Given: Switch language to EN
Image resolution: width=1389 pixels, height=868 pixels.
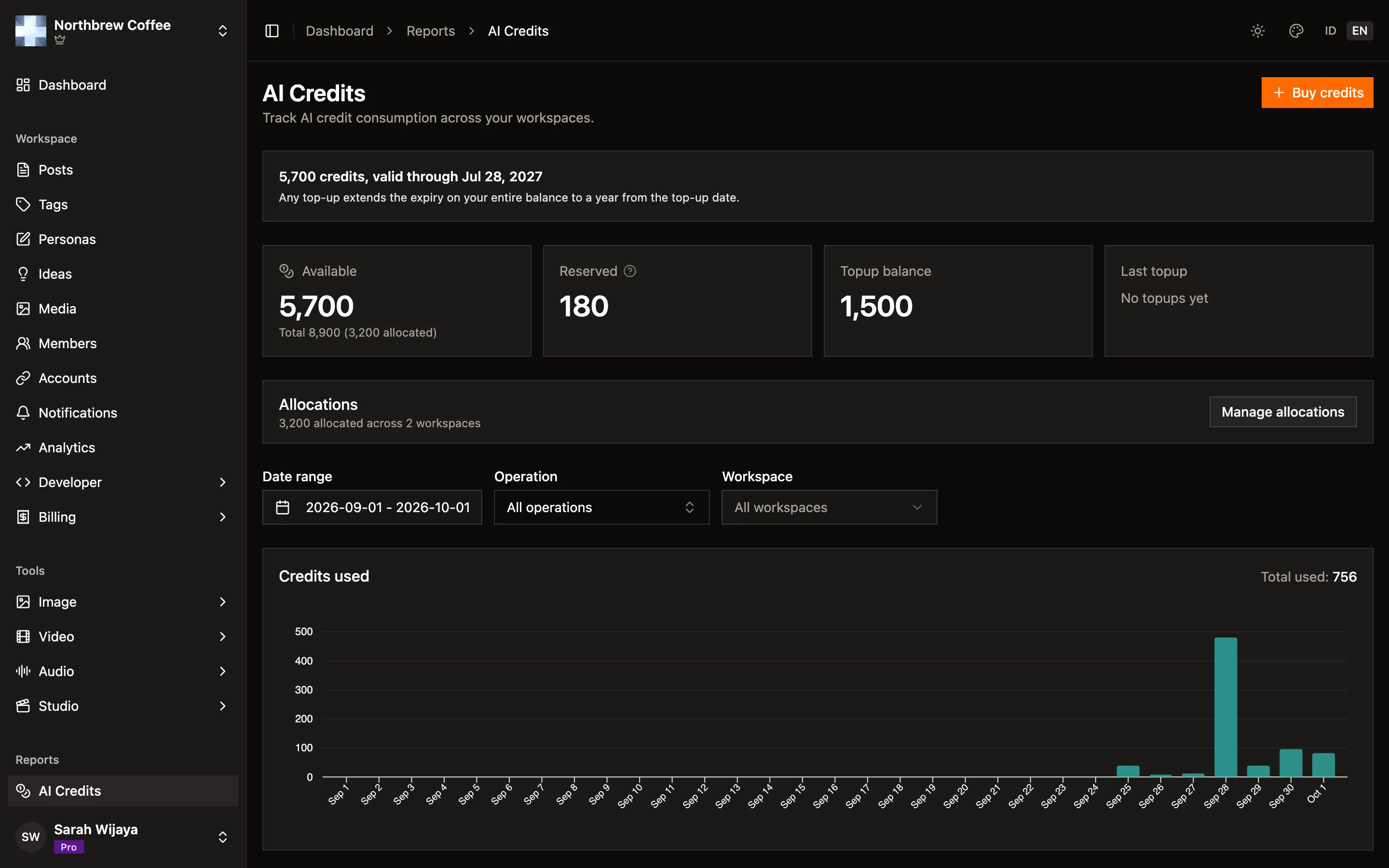Looking at the screenshot, I should point(1359,31).
